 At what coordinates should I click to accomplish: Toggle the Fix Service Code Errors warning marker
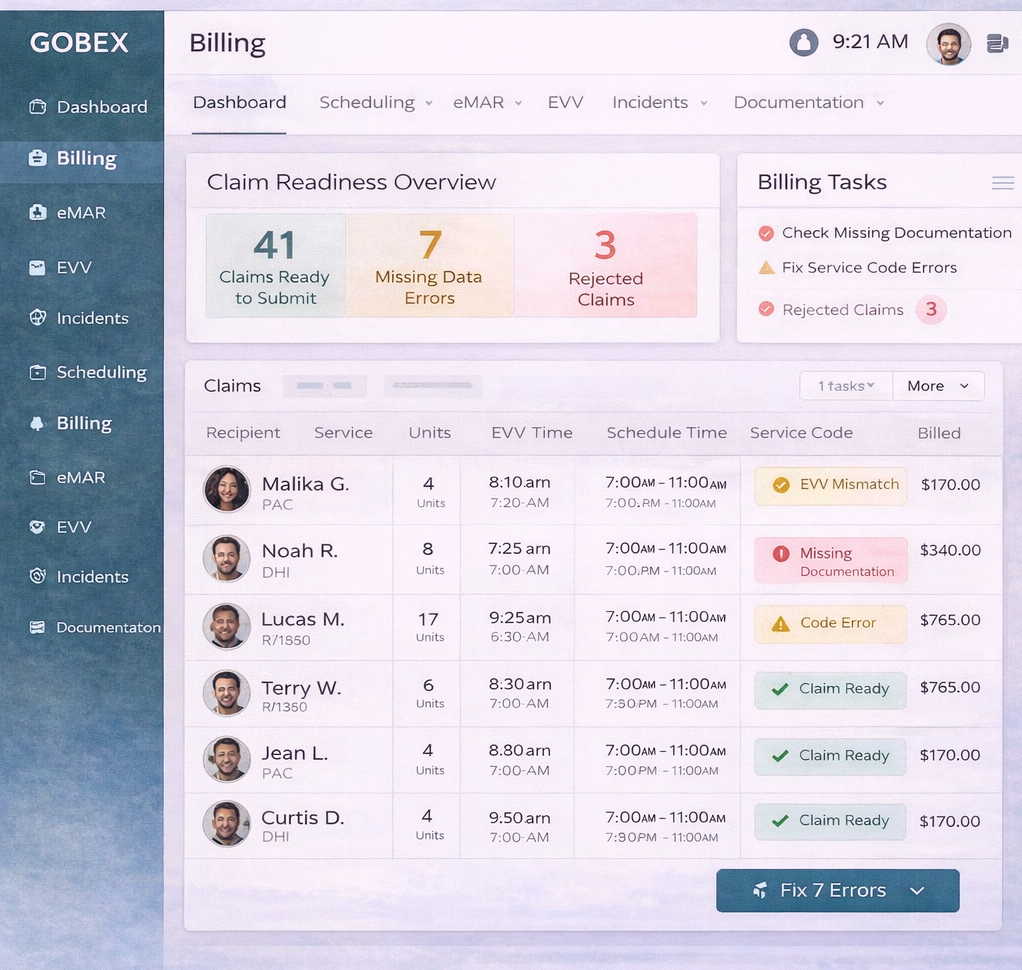click(x=766, y=268)
